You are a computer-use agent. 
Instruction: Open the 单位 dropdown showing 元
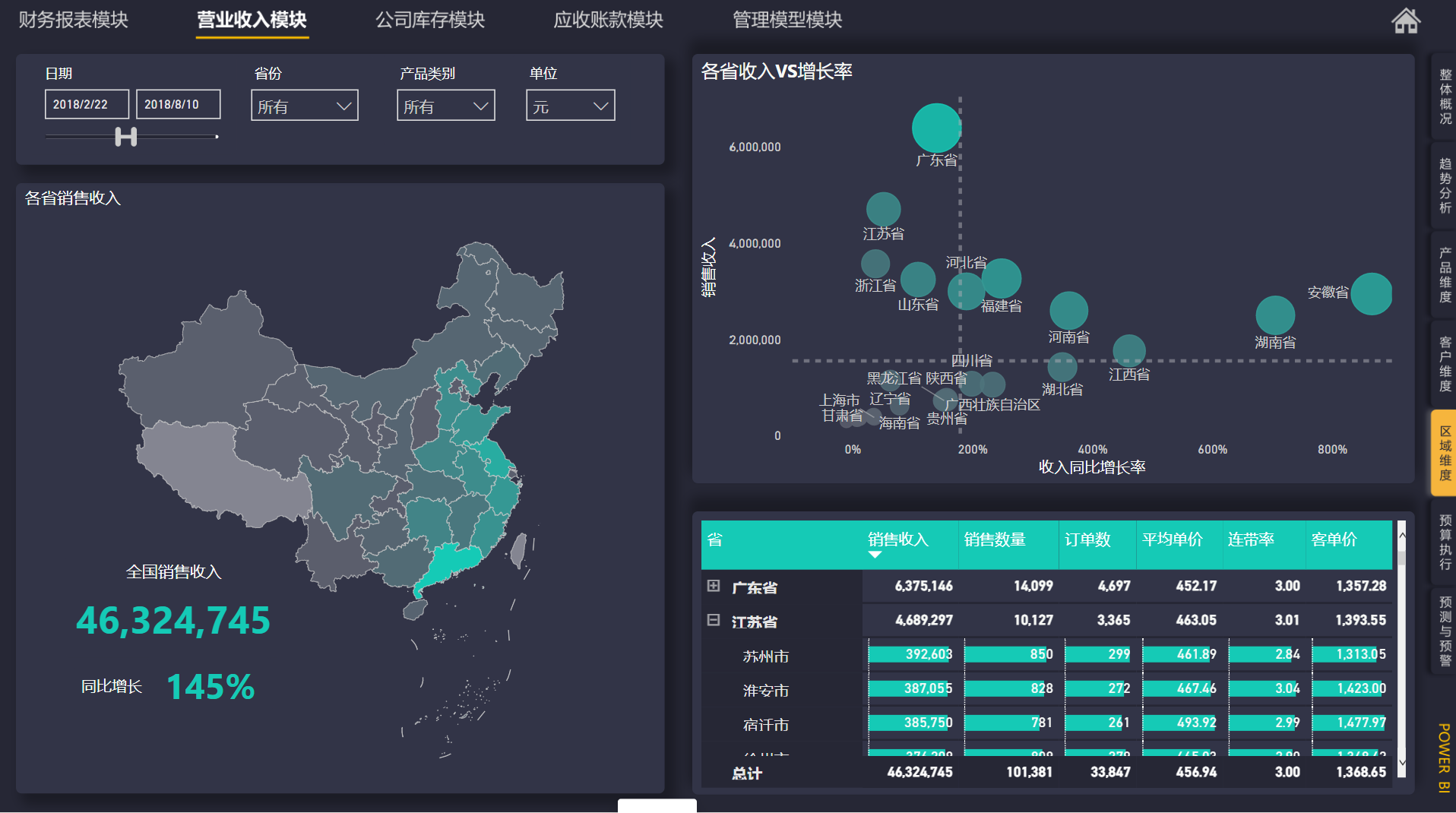[570, 106]
